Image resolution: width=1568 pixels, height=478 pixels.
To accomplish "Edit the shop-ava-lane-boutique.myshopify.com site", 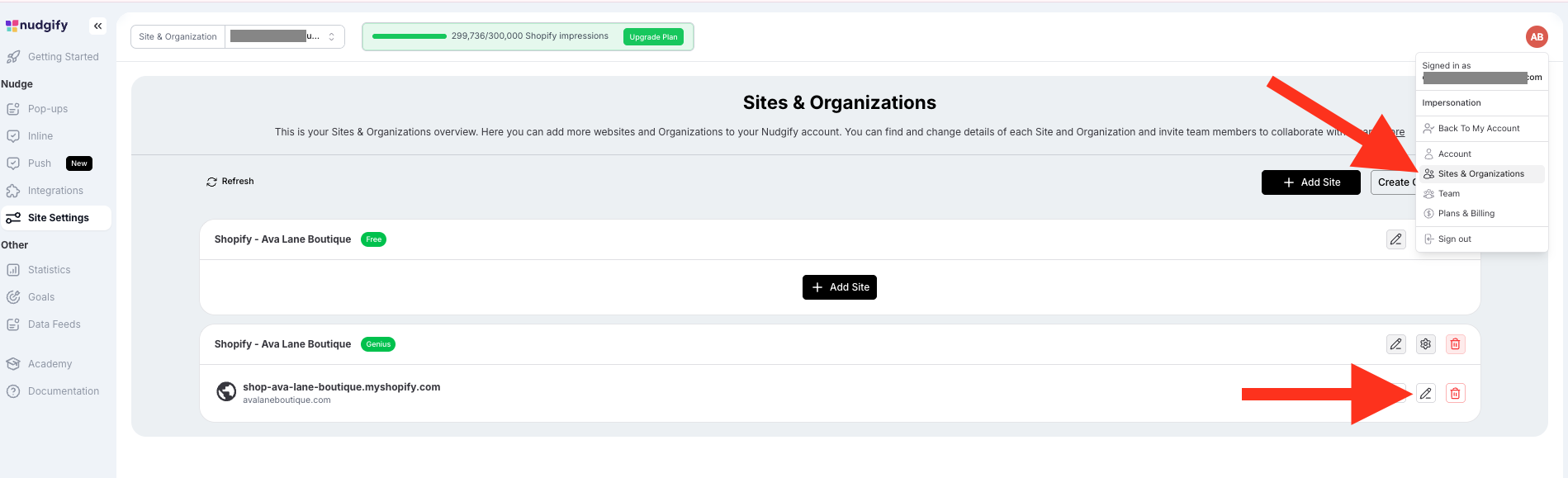I will pyautogui.click(x=1426, y=394).
